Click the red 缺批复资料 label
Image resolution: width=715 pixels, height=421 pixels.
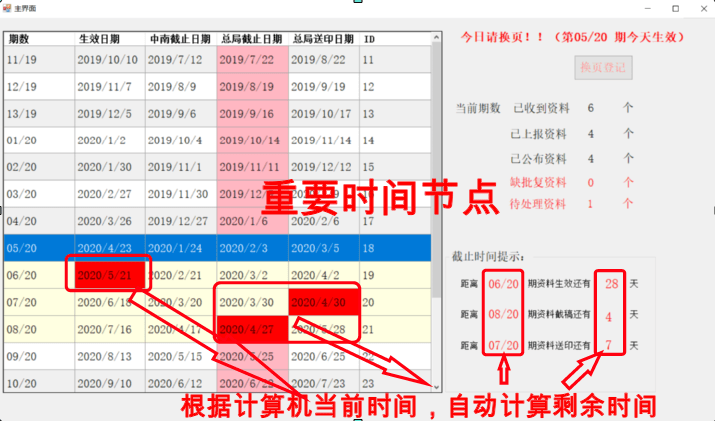(538, 182)
